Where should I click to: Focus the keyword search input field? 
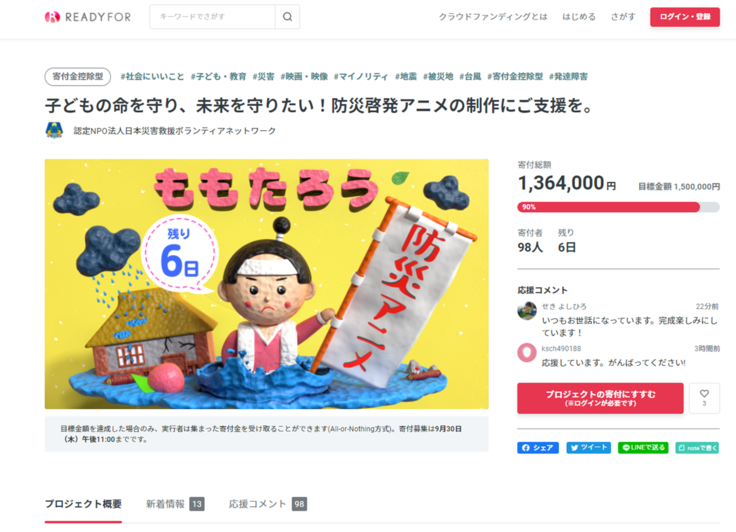212,17
